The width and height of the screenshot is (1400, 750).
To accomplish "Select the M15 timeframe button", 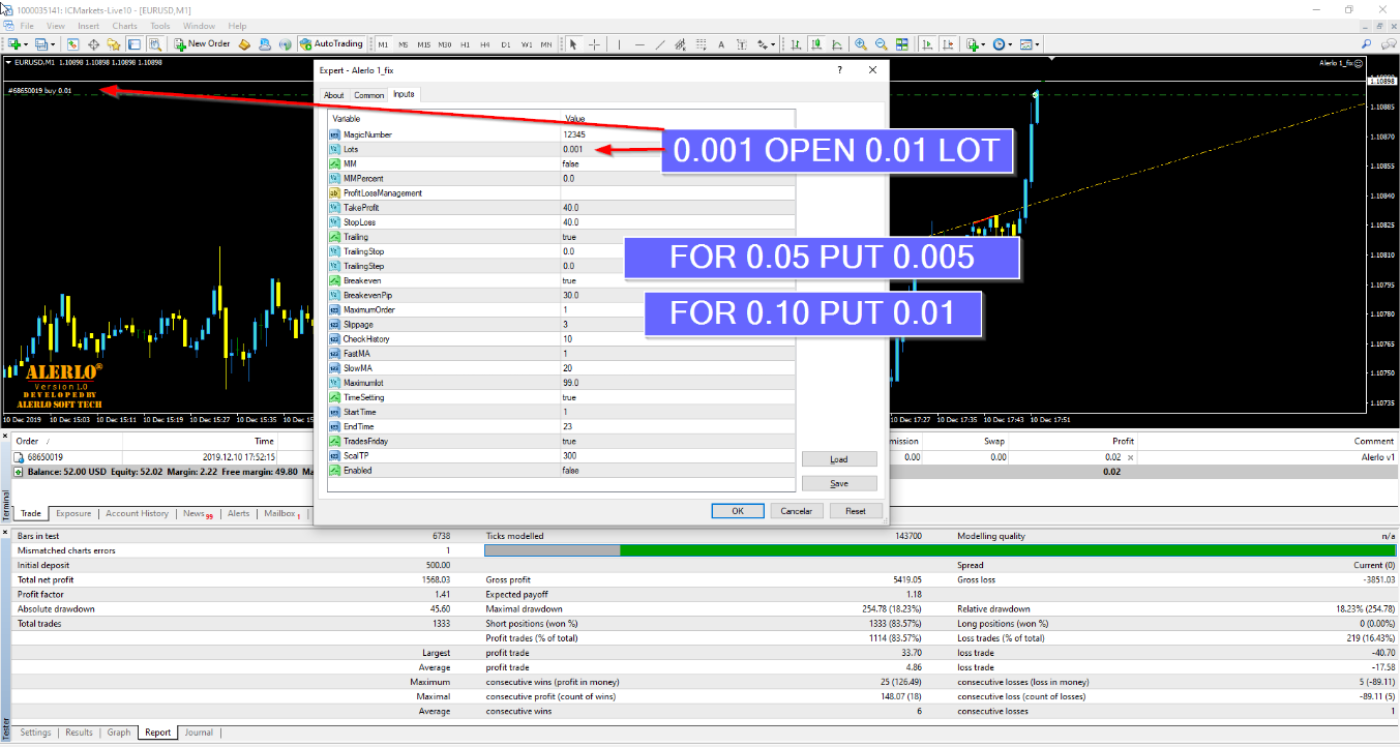I will [424, 45].
